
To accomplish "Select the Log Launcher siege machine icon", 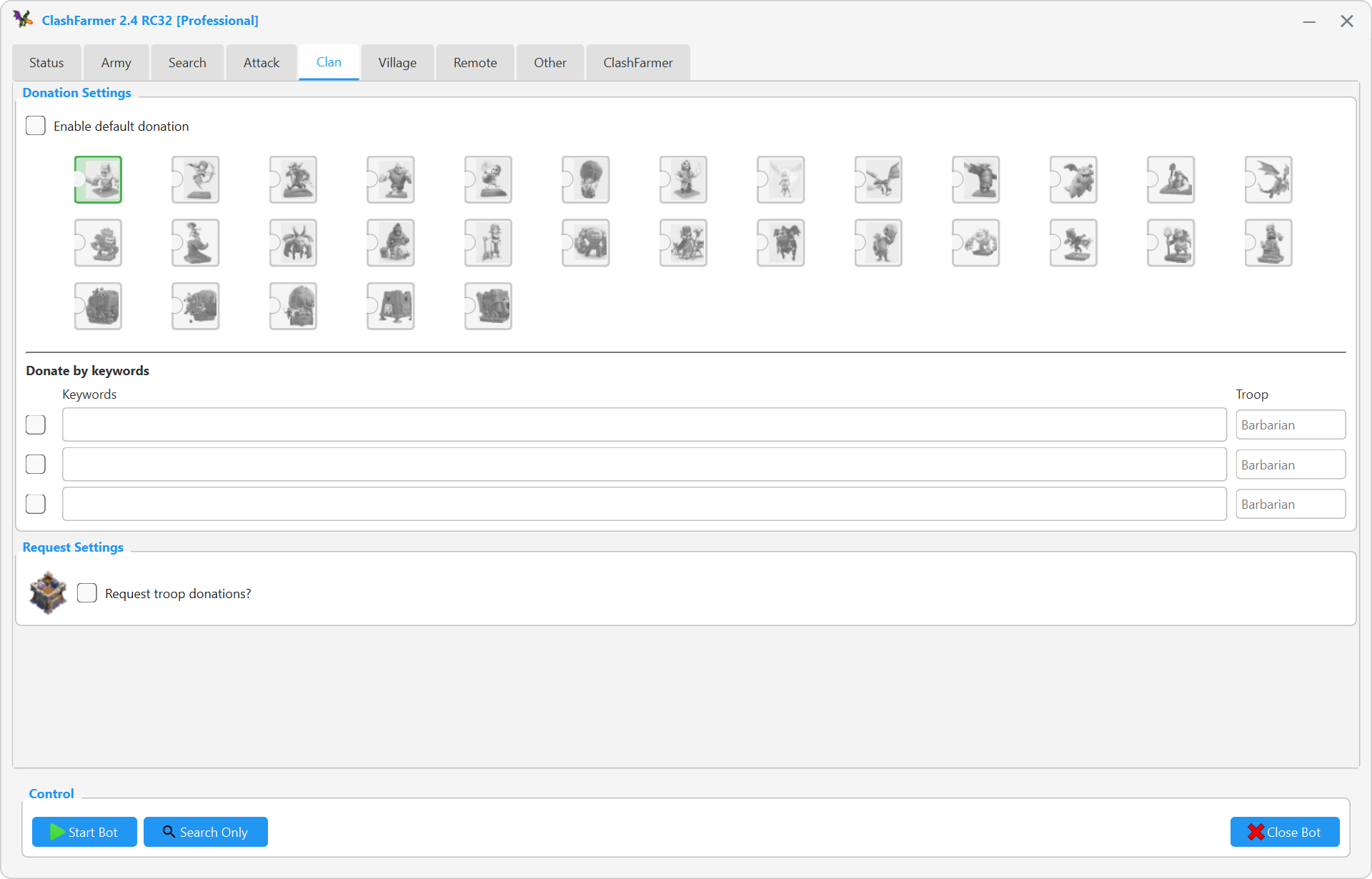I will pyautogui.click(x=488, y=306).
